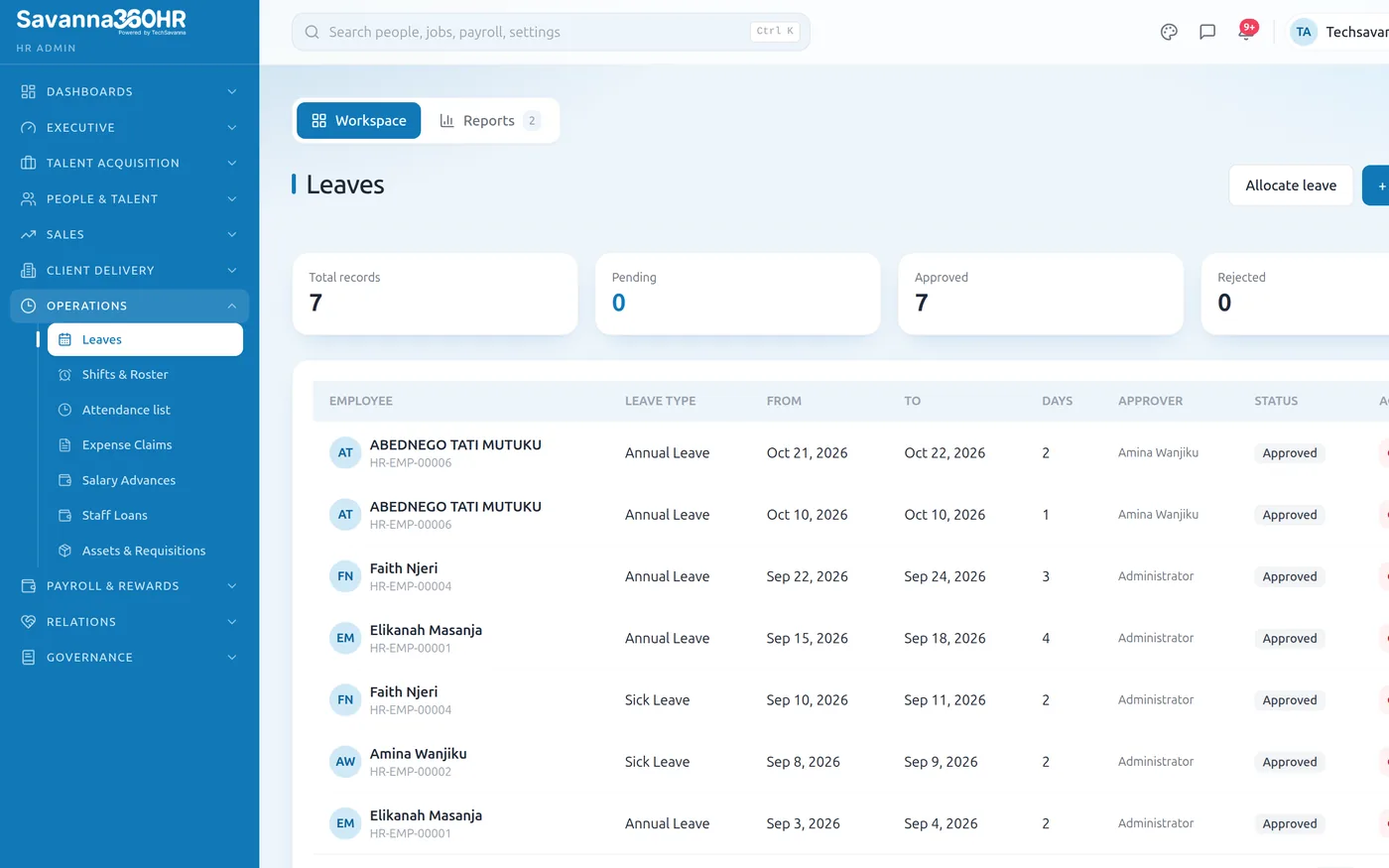Click the Operations clock icon
Image resolution: width=1389 pixels, height=868 pixels.
coord(28,306)
